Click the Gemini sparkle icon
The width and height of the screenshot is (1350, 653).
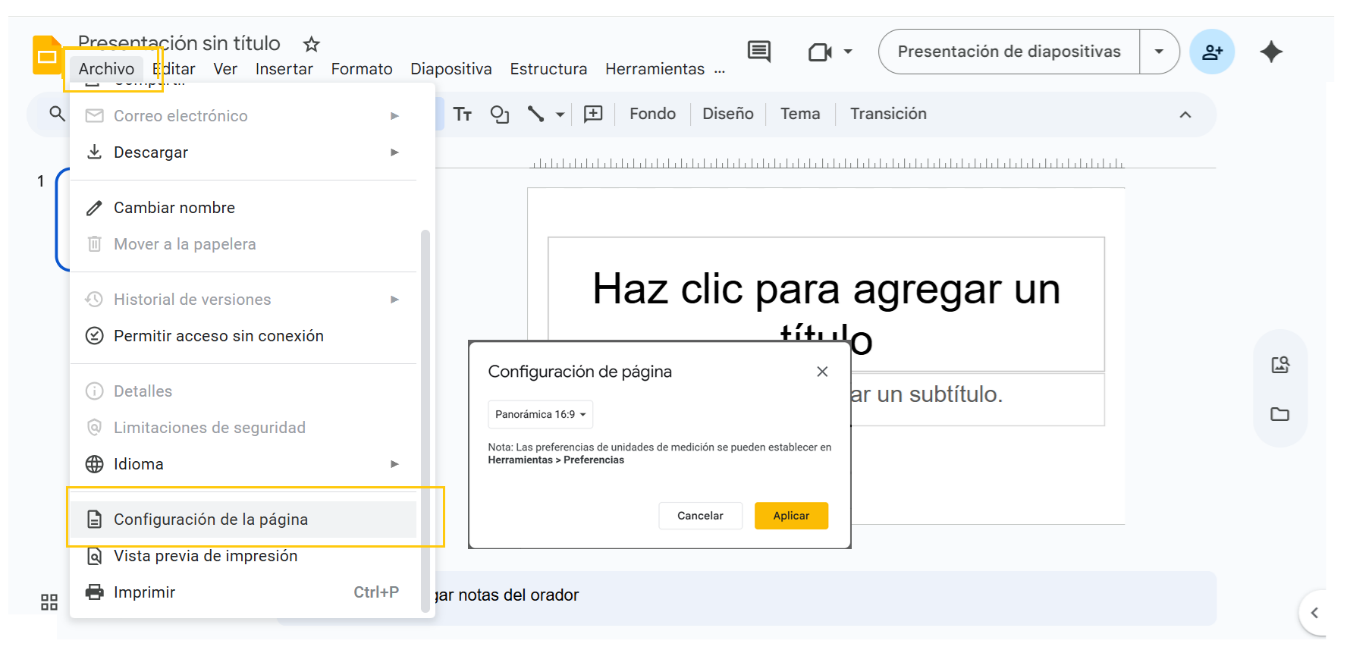[x=1270, y=52]
